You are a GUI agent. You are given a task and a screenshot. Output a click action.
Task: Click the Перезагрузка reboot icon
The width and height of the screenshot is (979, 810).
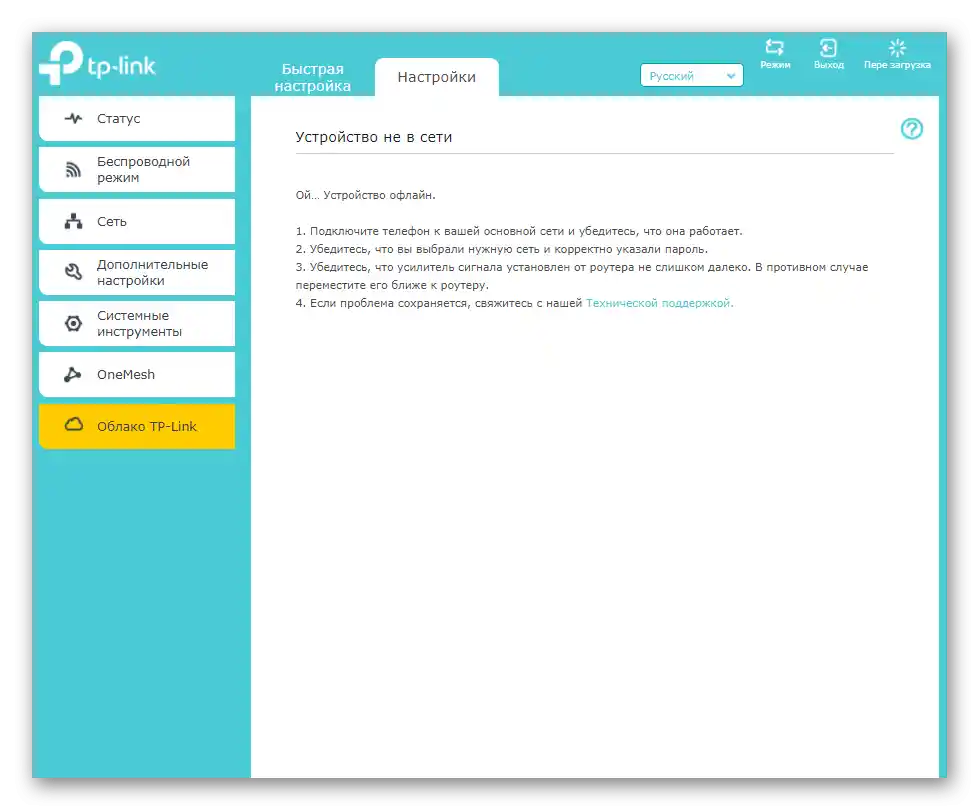tap(897, 47)
